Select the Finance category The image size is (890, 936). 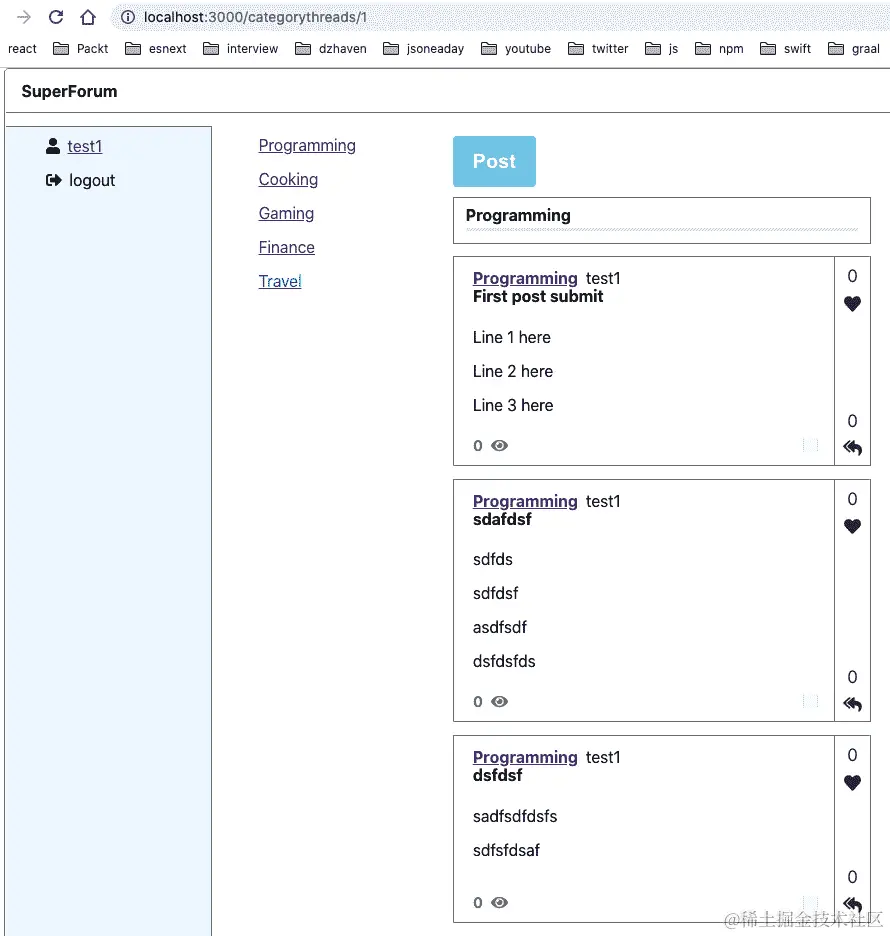click(x=287, y=247)
